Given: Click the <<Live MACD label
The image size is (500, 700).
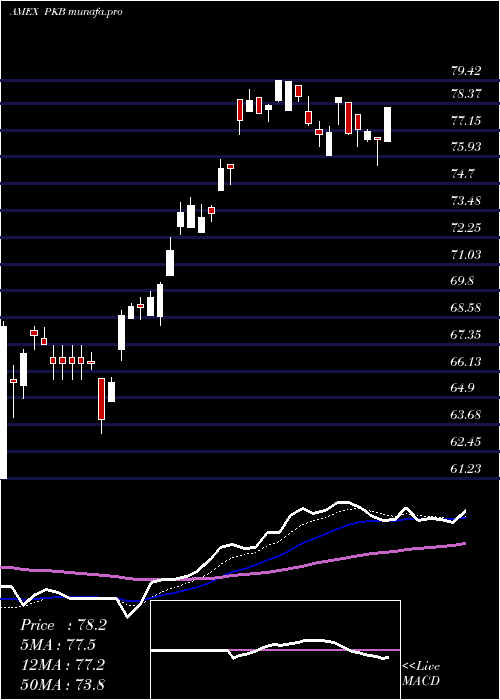Looking at the screenshot, I should 421,673.
